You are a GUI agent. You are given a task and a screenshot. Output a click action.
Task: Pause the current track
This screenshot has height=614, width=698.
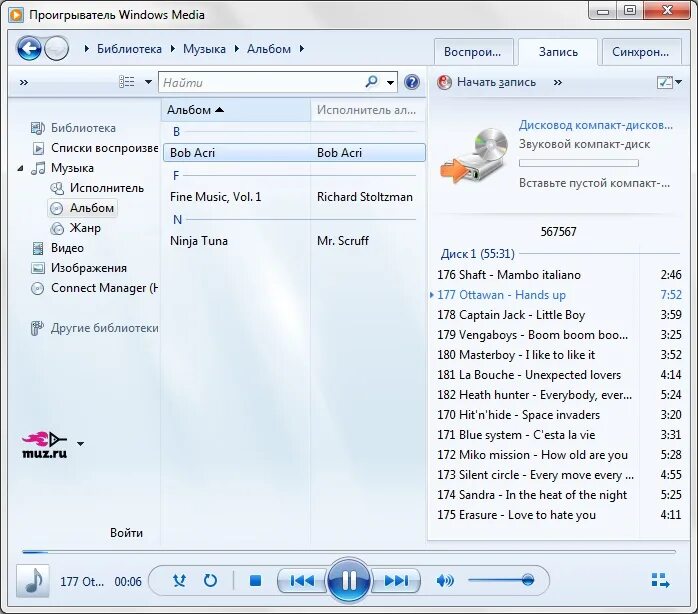click(349, 580)
